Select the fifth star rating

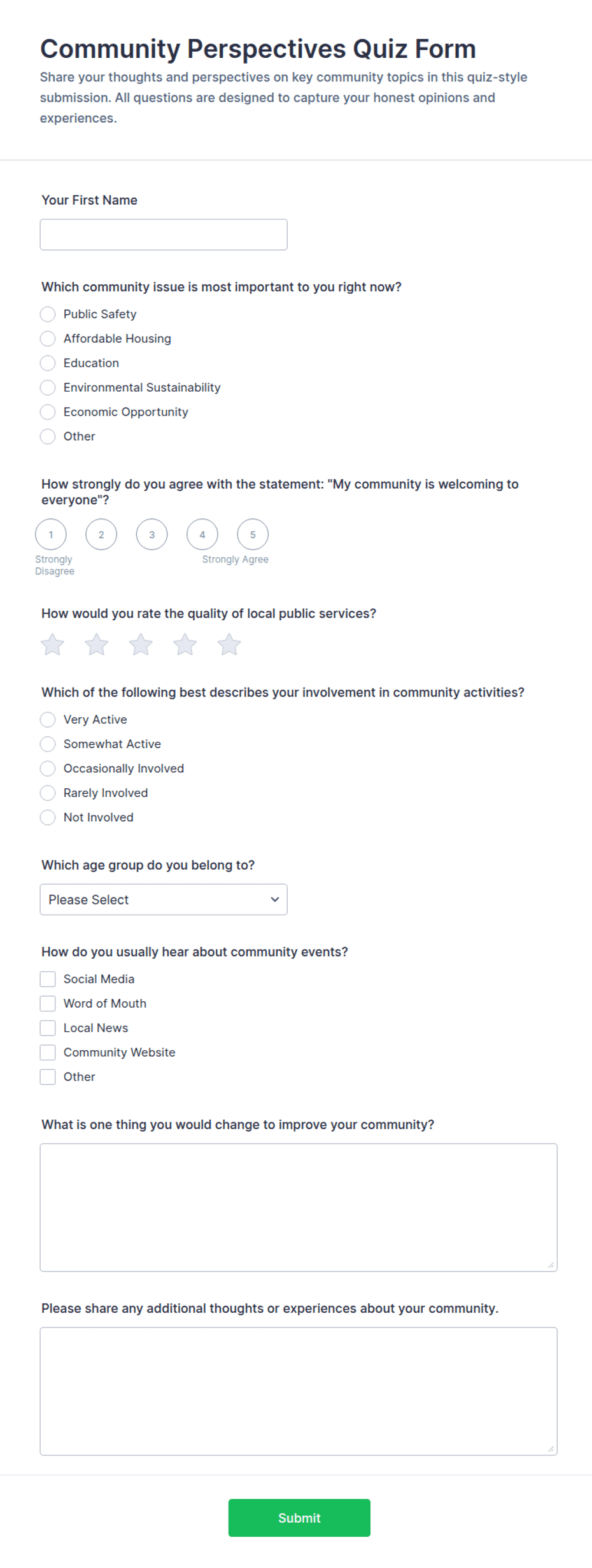click(229, 644)
